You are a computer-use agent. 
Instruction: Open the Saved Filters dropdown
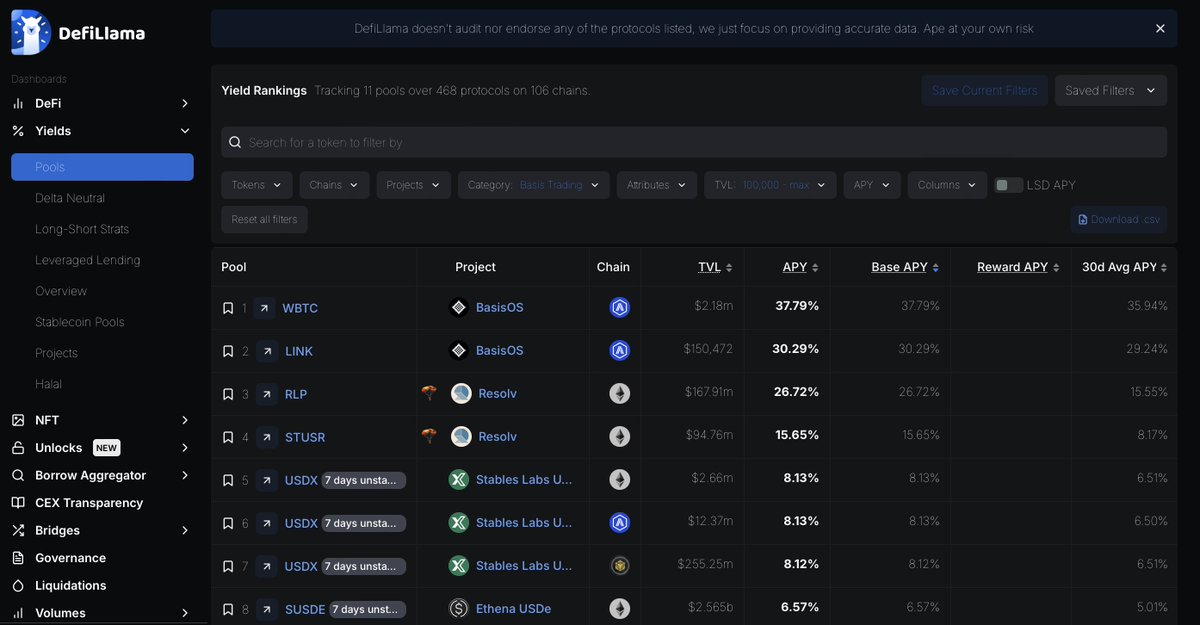coord(1110,90)
